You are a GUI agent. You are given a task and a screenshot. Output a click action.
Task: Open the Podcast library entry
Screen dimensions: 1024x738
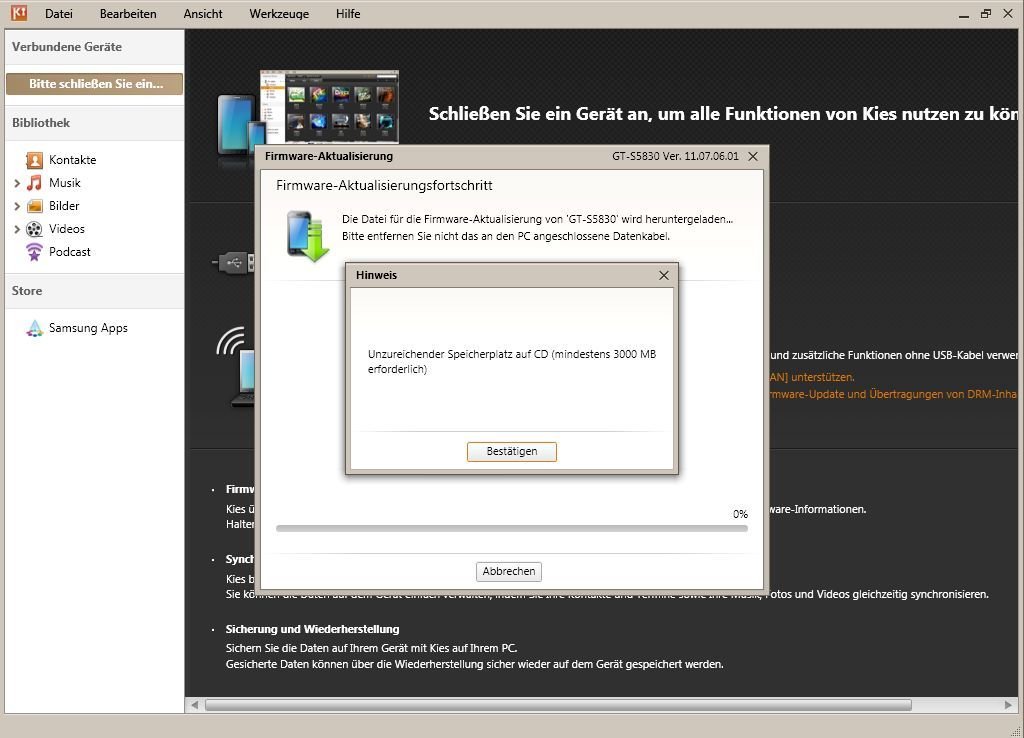coord(70,251)
